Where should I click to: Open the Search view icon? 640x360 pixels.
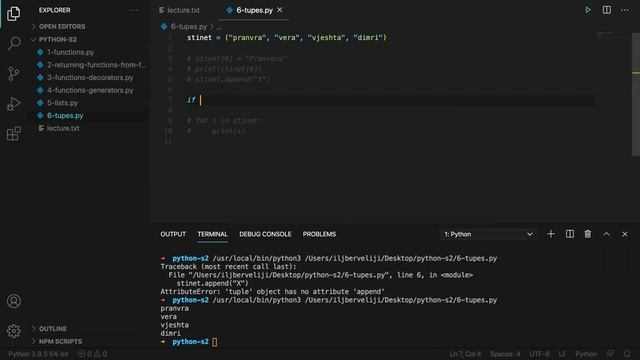click(x=14, y=43)
